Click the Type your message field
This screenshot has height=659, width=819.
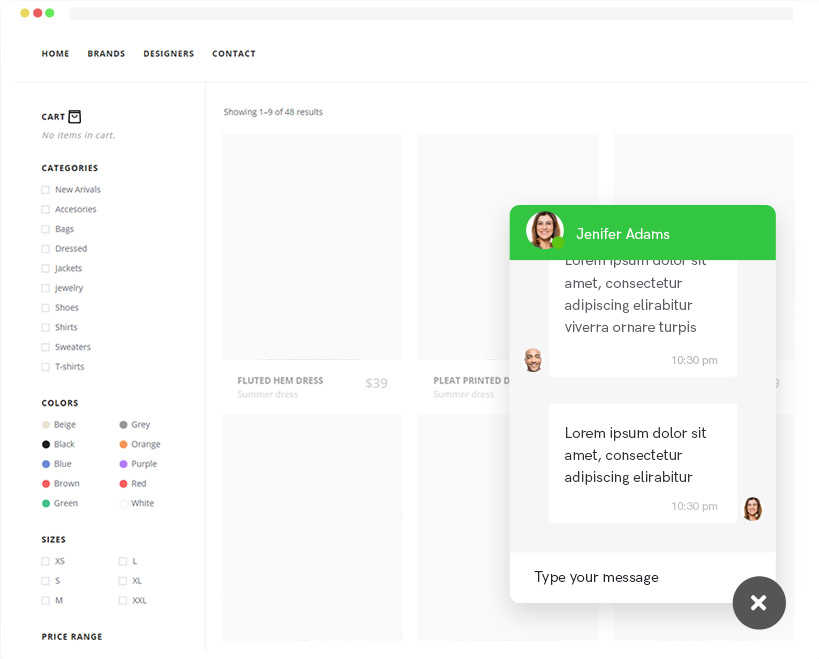coord(620,577)
